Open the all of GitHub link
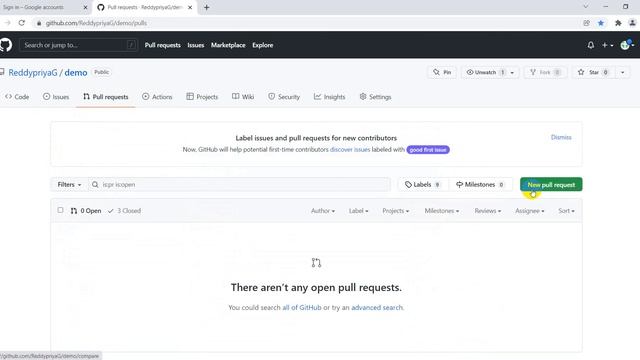This screenshot has width=640, height=360. point(302,307)
